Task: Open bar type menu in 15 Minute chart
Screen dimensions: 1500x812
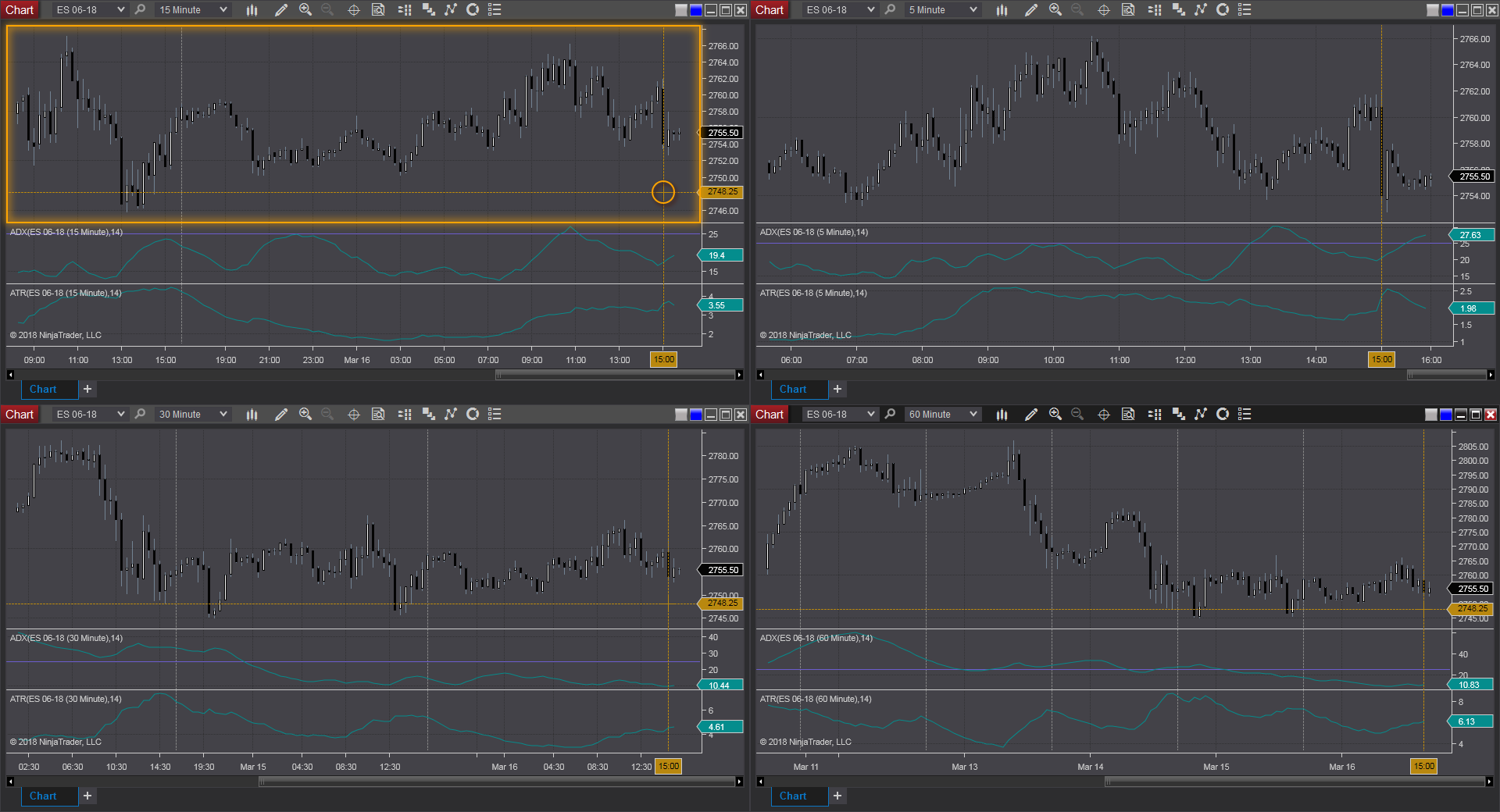Action: pos(252,10)
